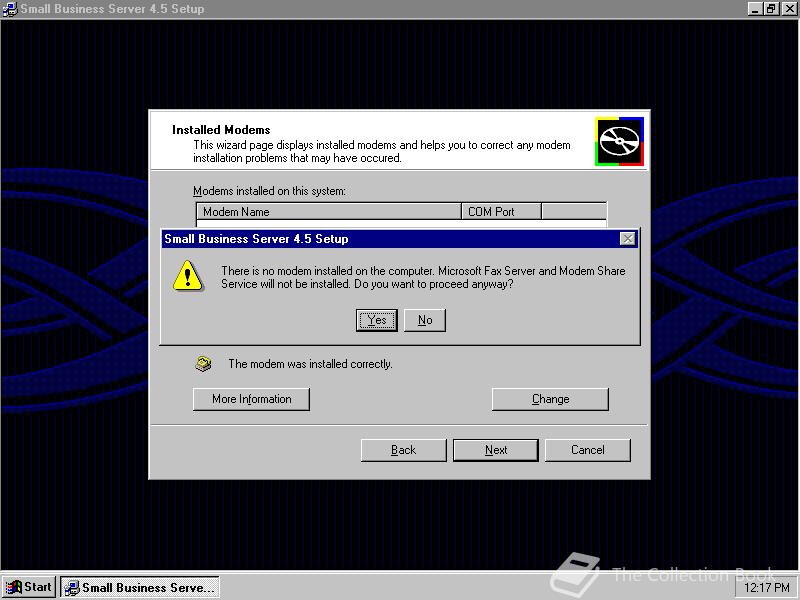Click the COM Port column header
Image resolution: width=800 pixels, height=600 pixels.
(501, 211)
